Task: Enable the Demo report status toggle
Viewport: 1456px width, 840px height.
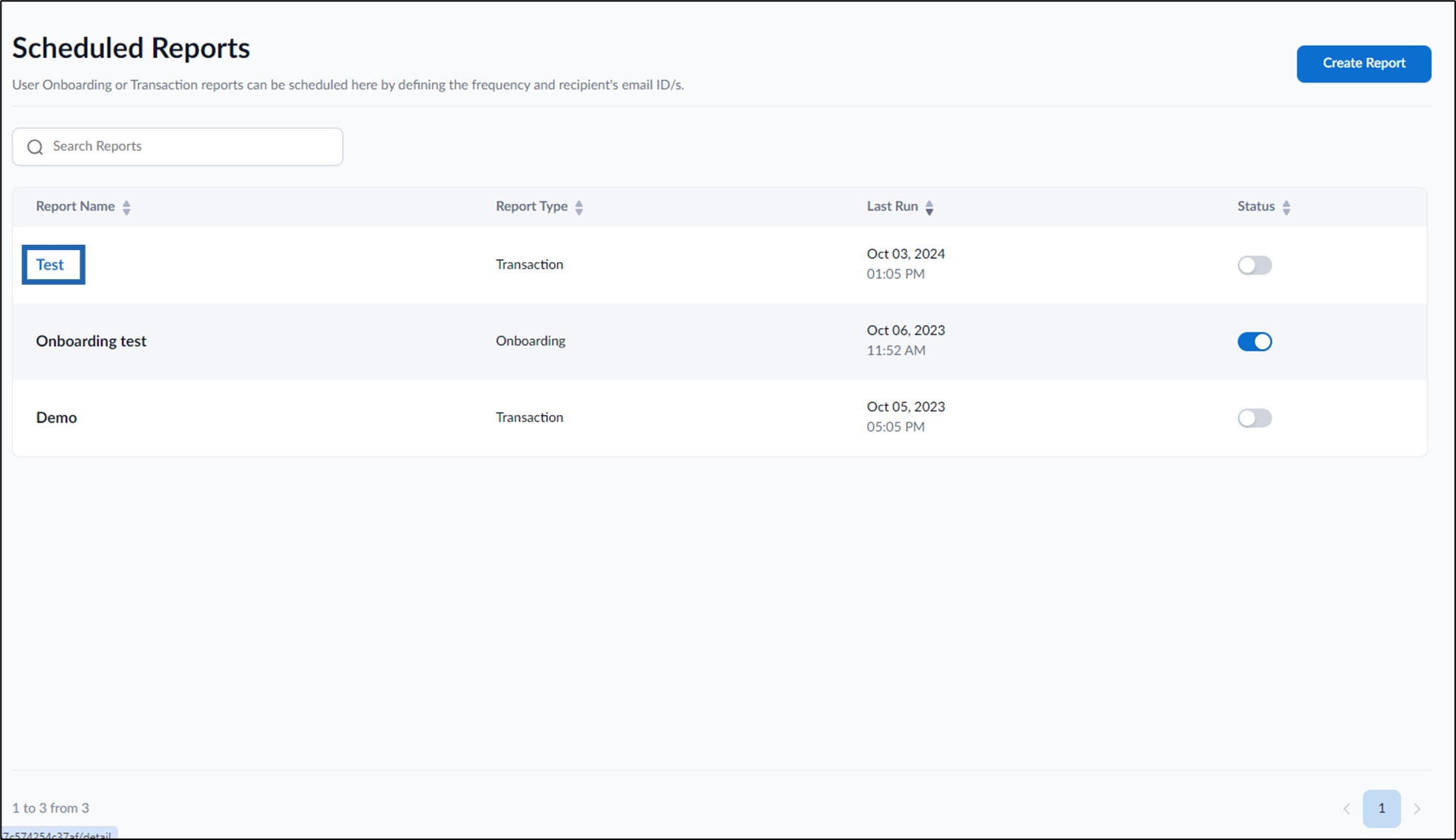Action: point(1254,418)
